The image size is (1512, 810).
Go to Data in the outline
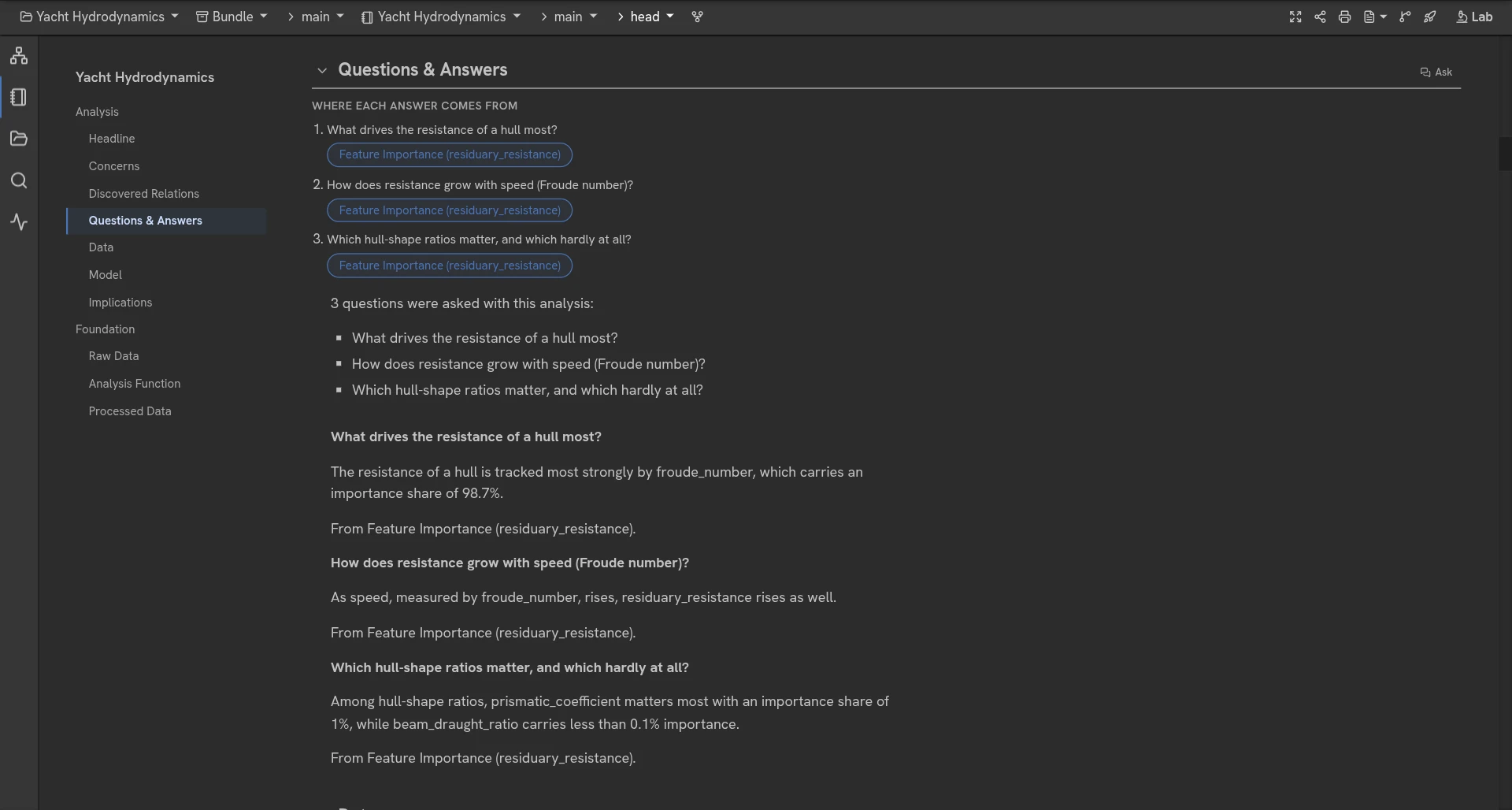pyautogui.click(x=101, y=247)
